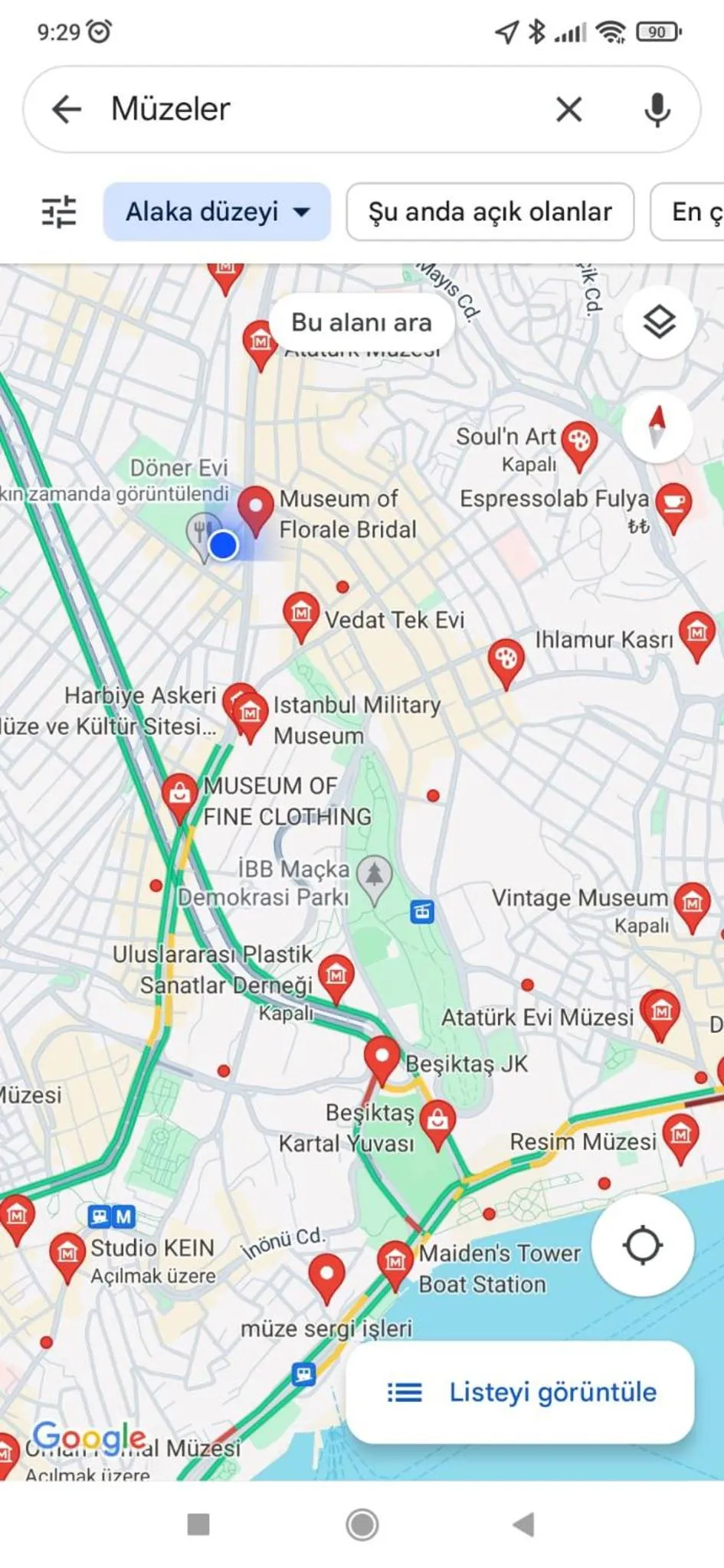724x1568 pixels.
Task: Open Listeyi görüntüle list view
Action: tap(521, 1392)
